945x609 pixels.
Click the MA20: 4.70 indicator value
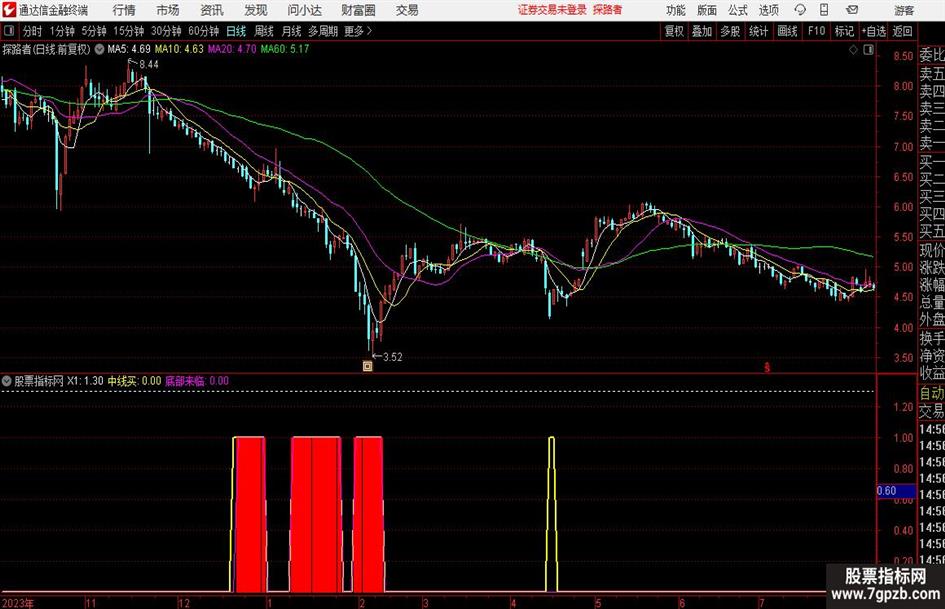point(232,49)
